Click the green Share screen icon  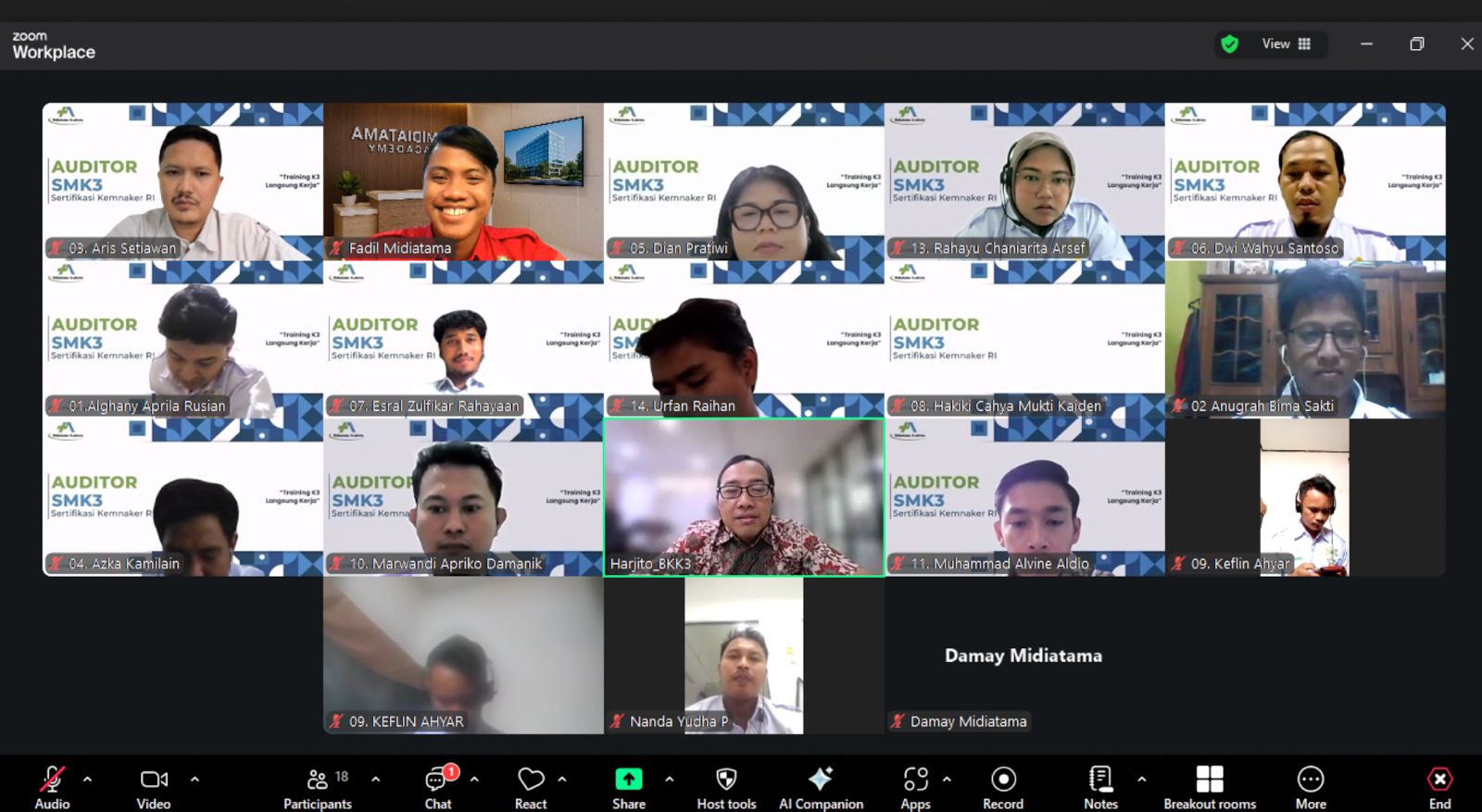[629, 780]
